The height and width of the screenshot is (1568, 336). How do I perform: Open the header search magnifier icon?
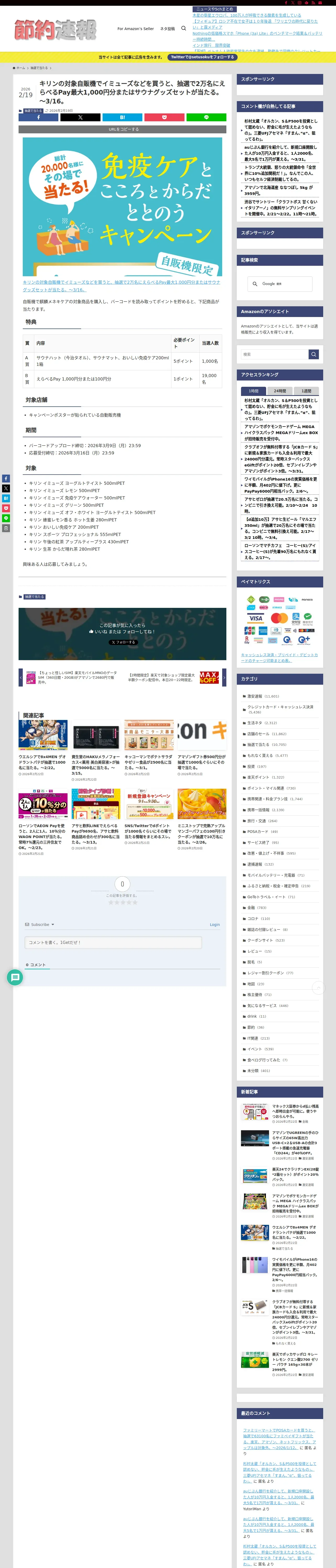point(183,28)
